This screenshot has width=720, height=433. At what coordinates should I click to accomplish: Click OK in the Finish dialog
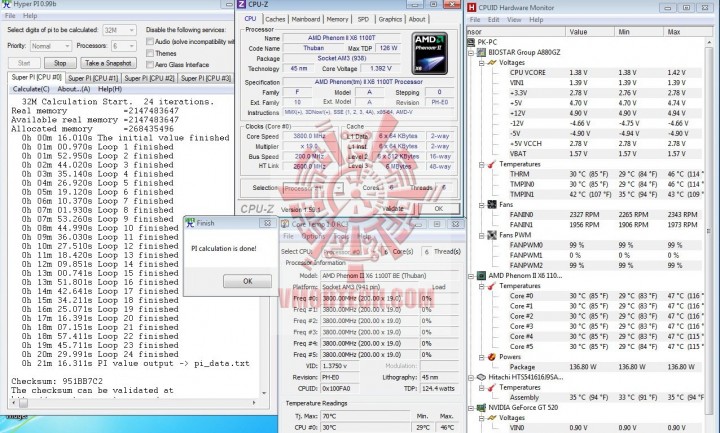[x=248, y=281]
